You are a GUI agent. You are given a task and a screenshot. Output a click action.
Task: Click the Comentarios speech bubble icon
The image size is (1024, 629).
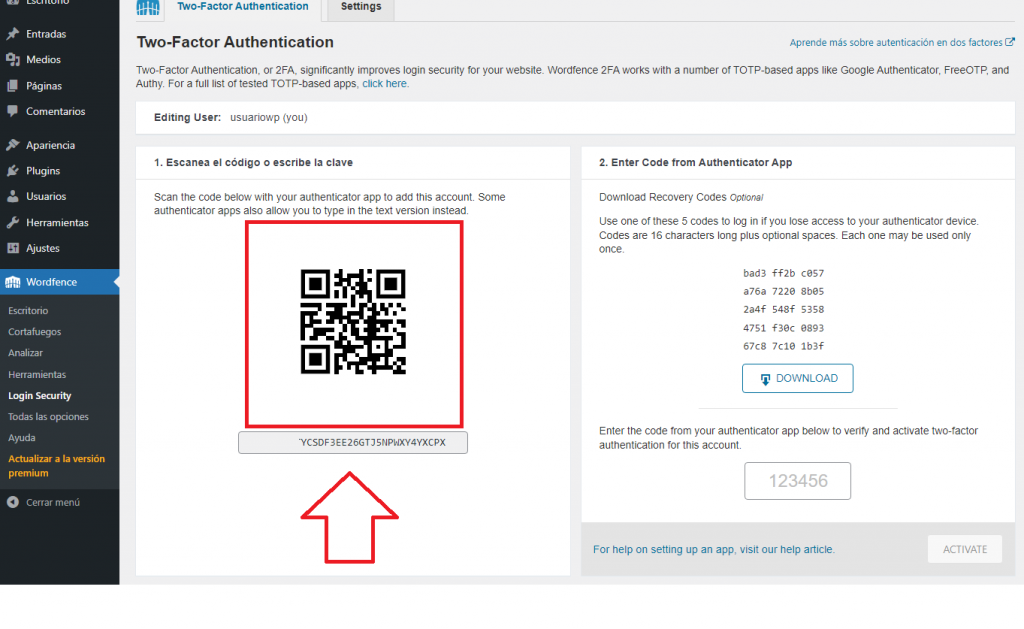12,111
